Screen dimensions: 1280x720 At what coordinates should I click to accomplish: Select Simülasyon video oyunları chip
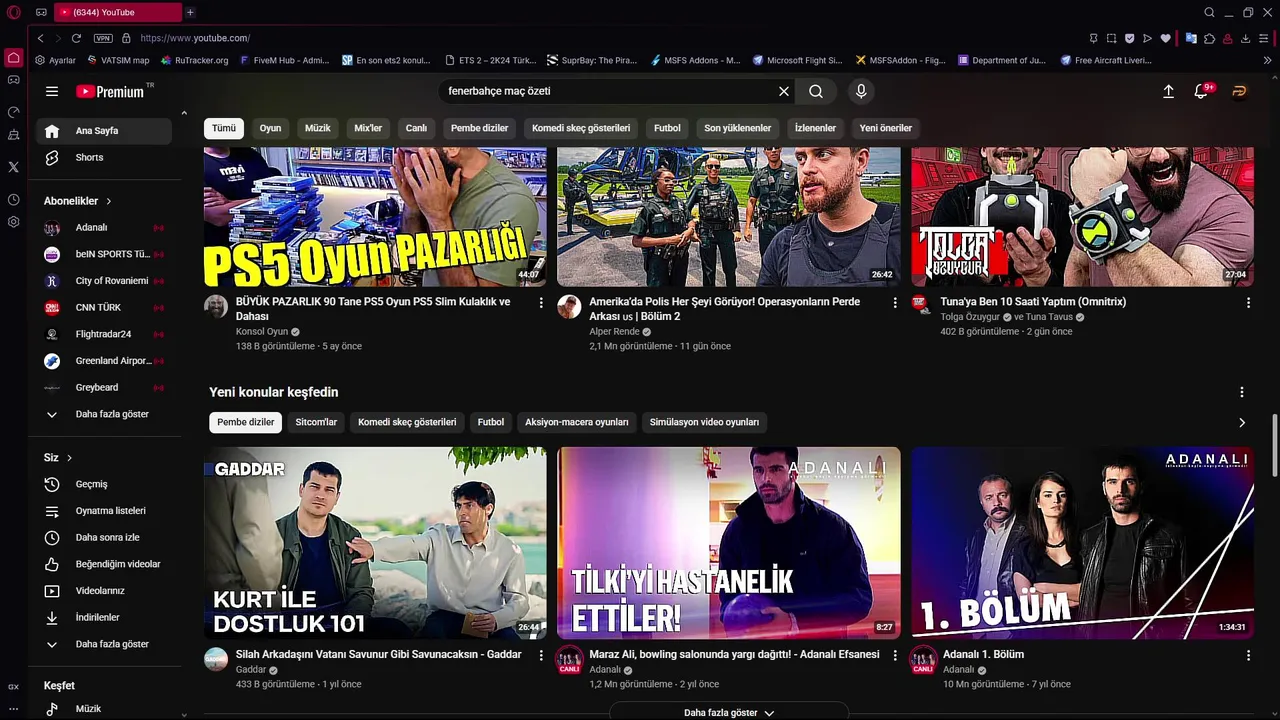pos(704,422)
